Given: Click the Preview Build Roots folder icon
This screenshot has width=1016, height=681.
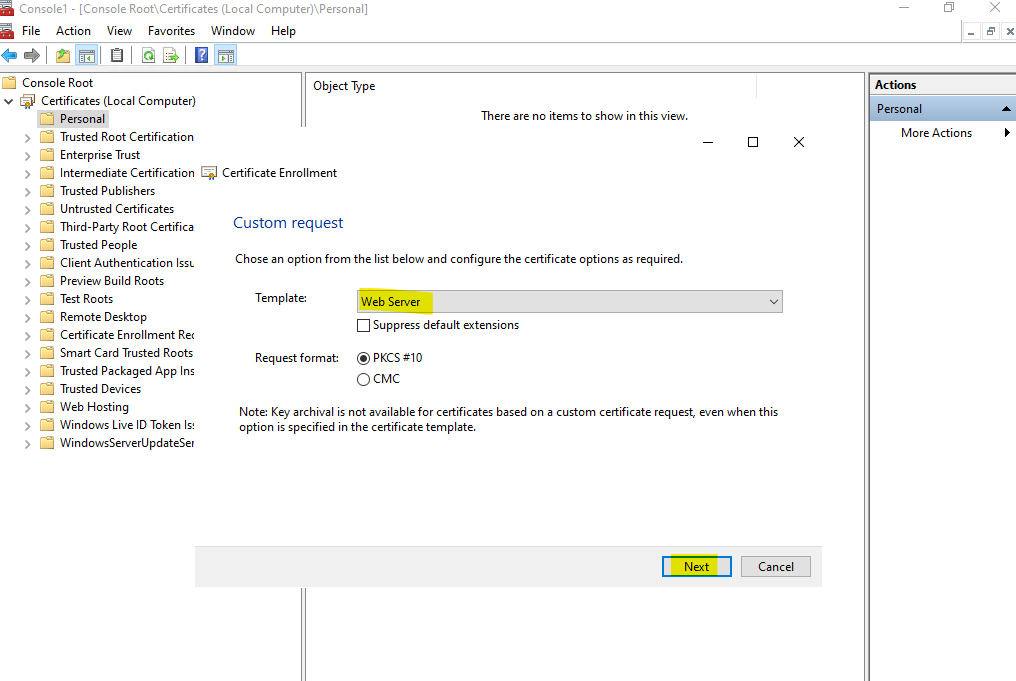Looking at the screenshot, I should [47, 281].
